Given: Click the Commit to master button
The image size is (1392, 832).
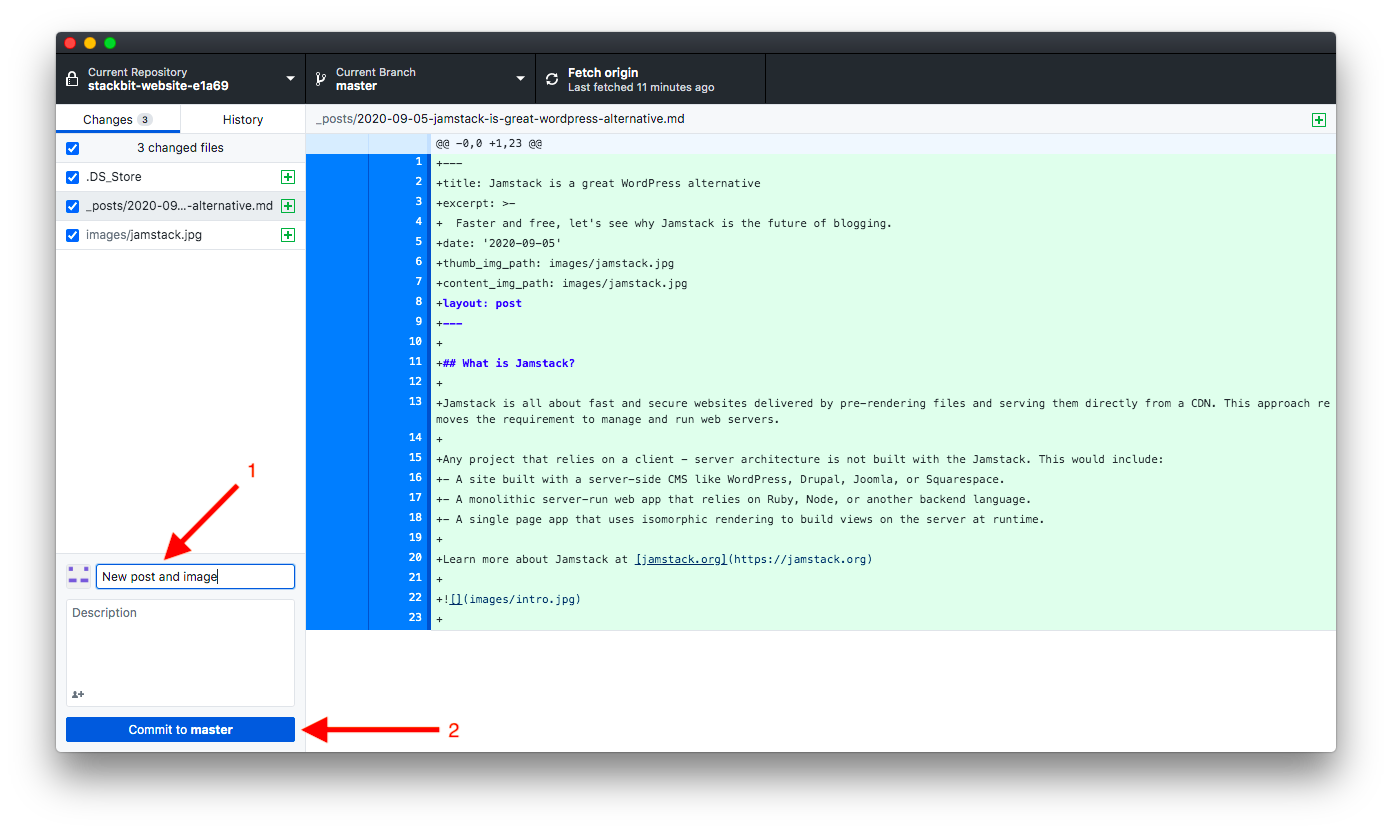Looking at the screenshot, I should tap(181, 730).
